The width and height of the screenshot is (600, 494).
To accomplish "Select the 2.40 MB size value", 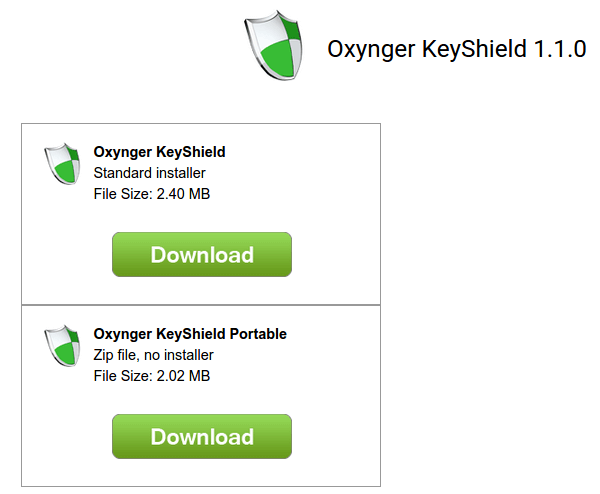I will [x=183, y=194].
